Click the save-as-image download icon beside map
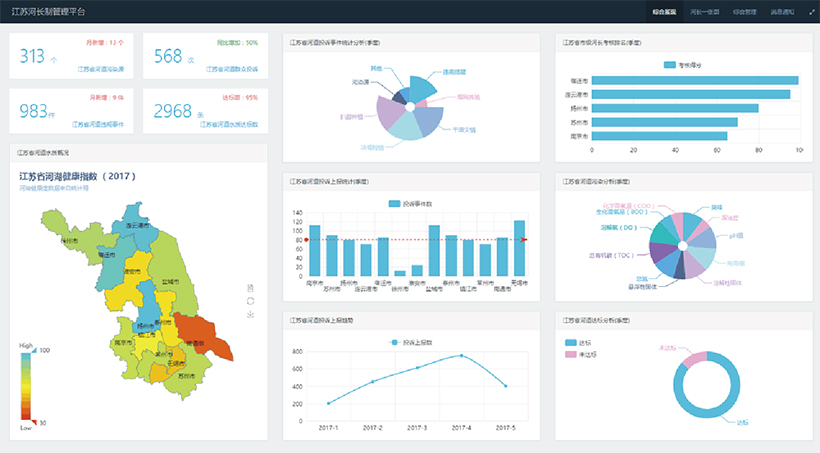The height and width of the screenshot is (453, 820). [249, 314]
